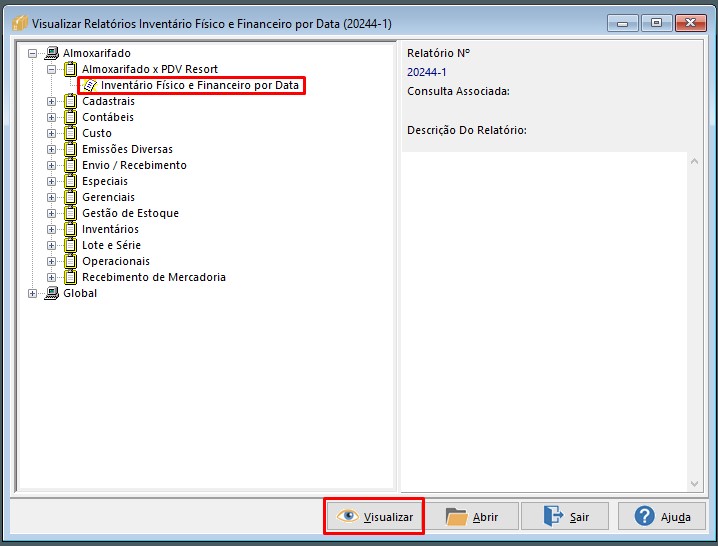This screenshot has height=546, width=718.
Task: Select the Especiais tree label
Action: click(x=105, y=181)
